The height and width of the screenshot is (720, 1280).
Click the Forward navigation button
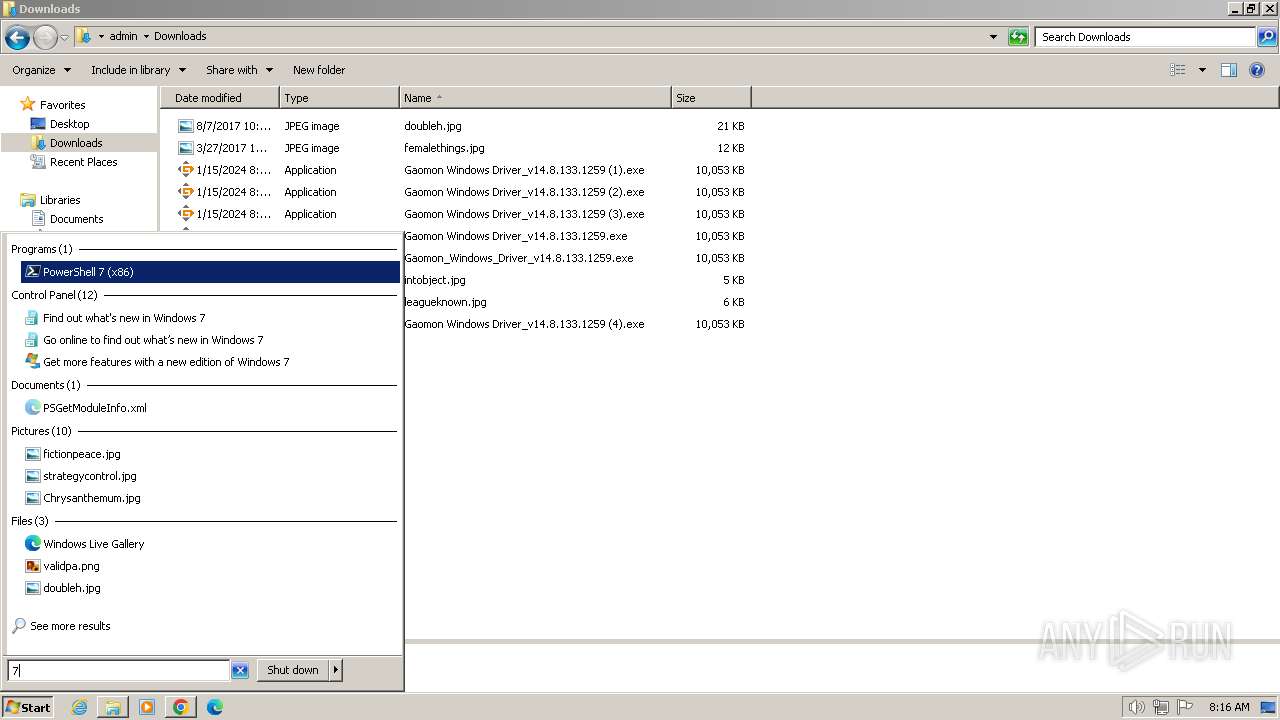point(45,37)
